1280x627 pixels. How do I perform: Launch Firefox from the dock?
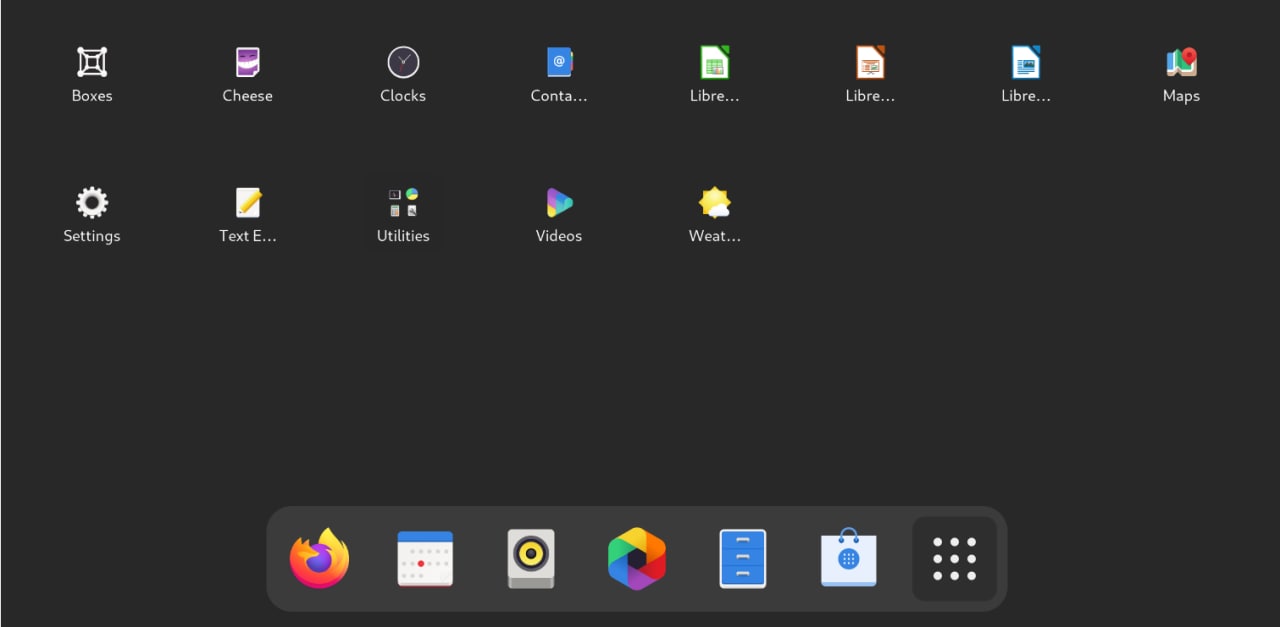pos(320,558)
